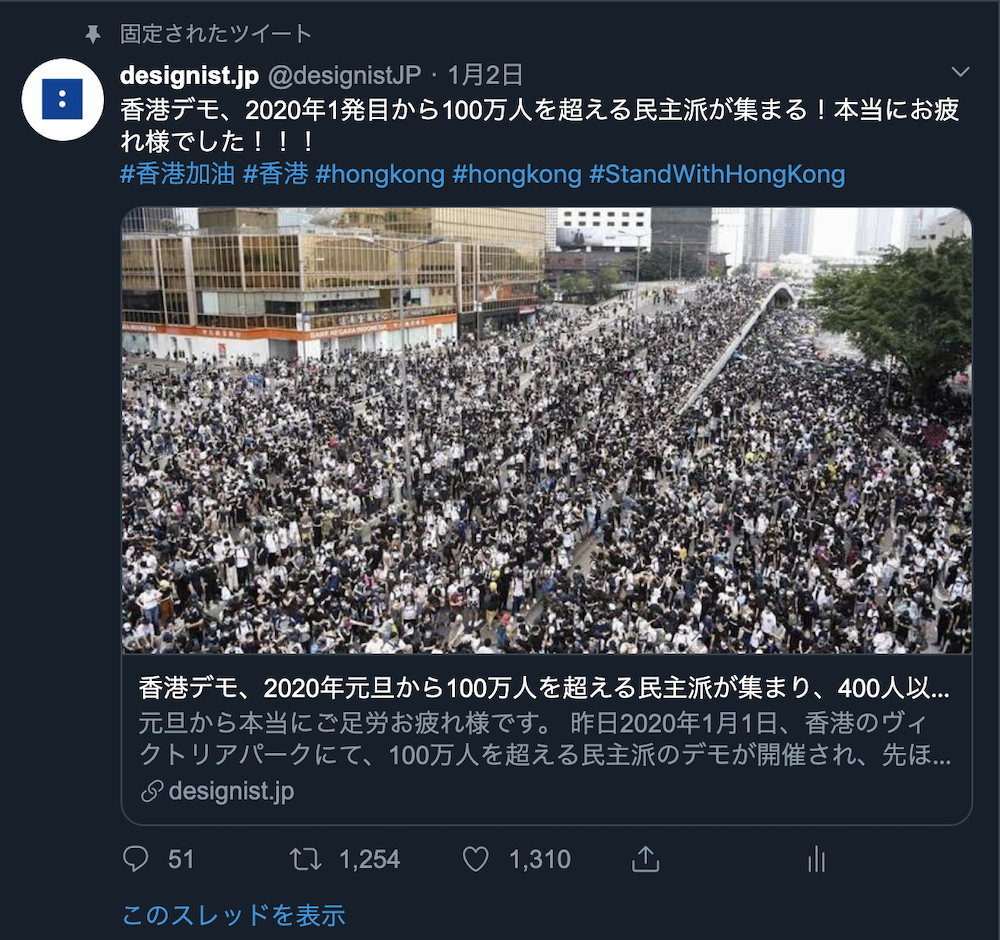Viewport: 1000px width, 940px height.
Task: Open the 1月2日 tweet timestamp
Action: tap(485, 75)
